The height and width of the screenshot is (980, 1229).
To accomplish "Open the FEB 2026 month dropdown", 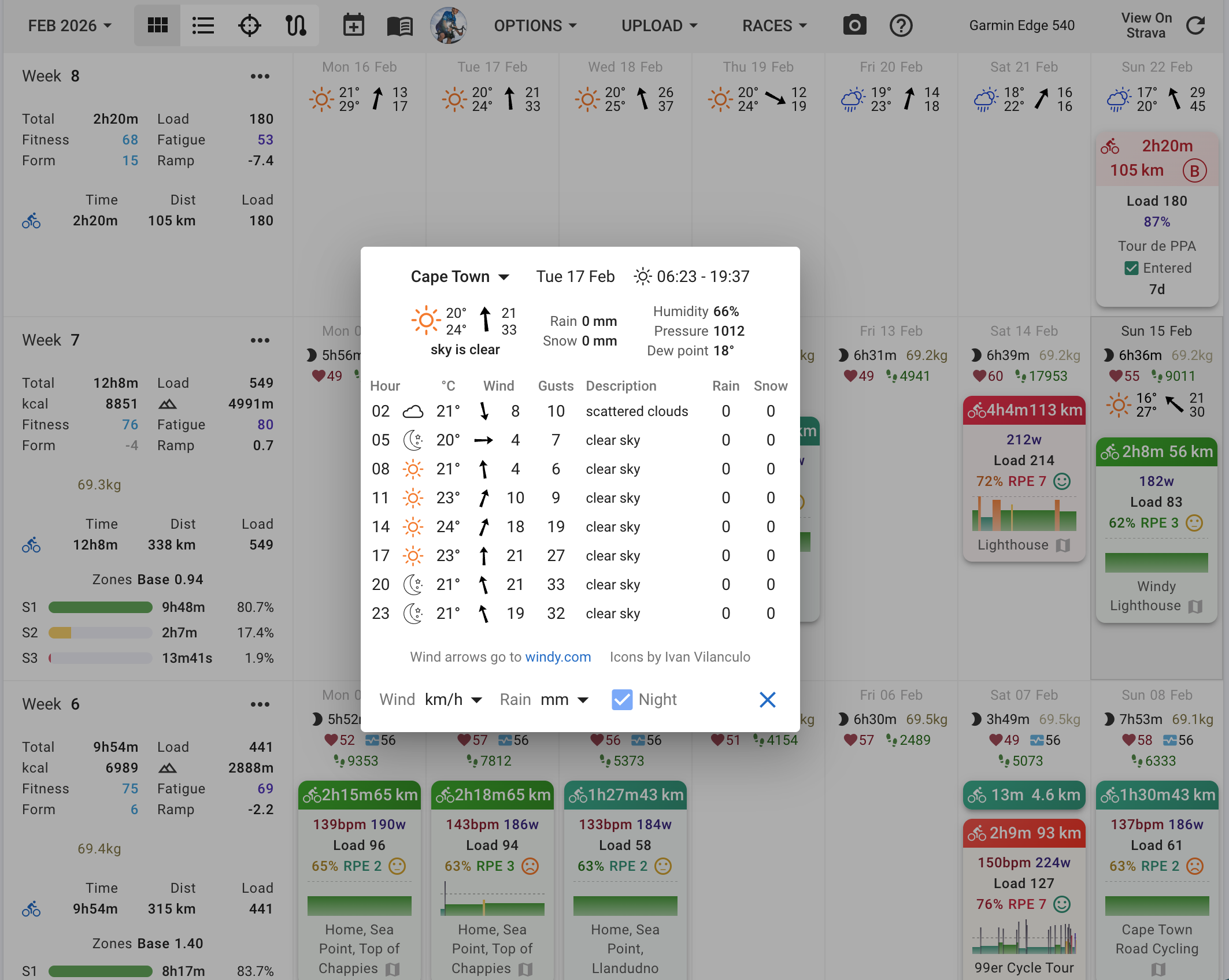I will (x=70, y=25).
